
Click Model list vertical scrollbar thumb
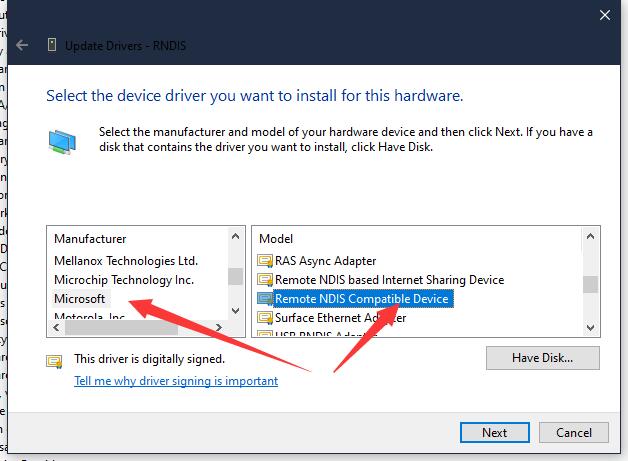590,284
